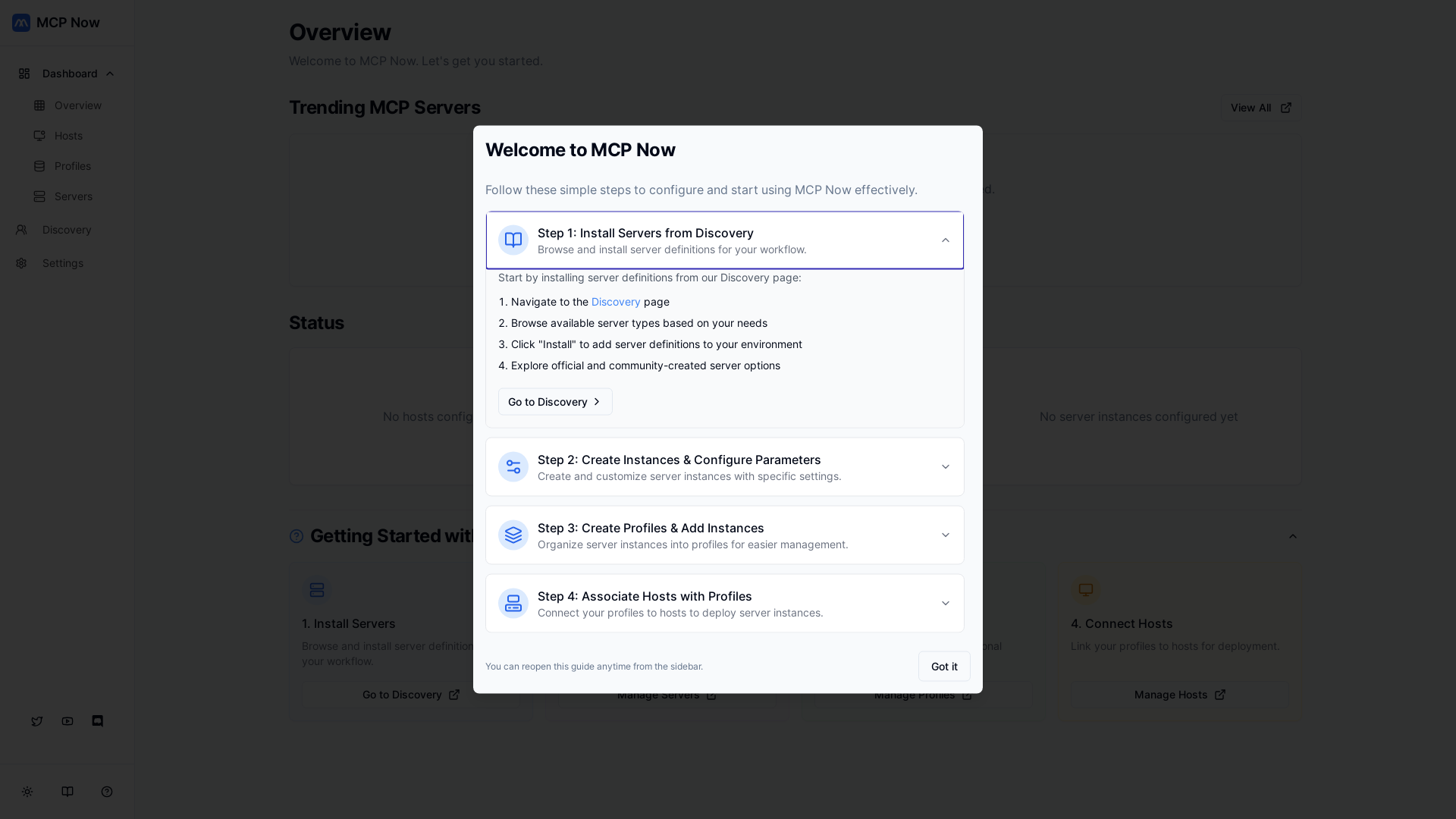The height and width of the screenshot is (819, 1456).
Task: Click the Discovery people icon in sidebar
Action: (x=21, y=230)
